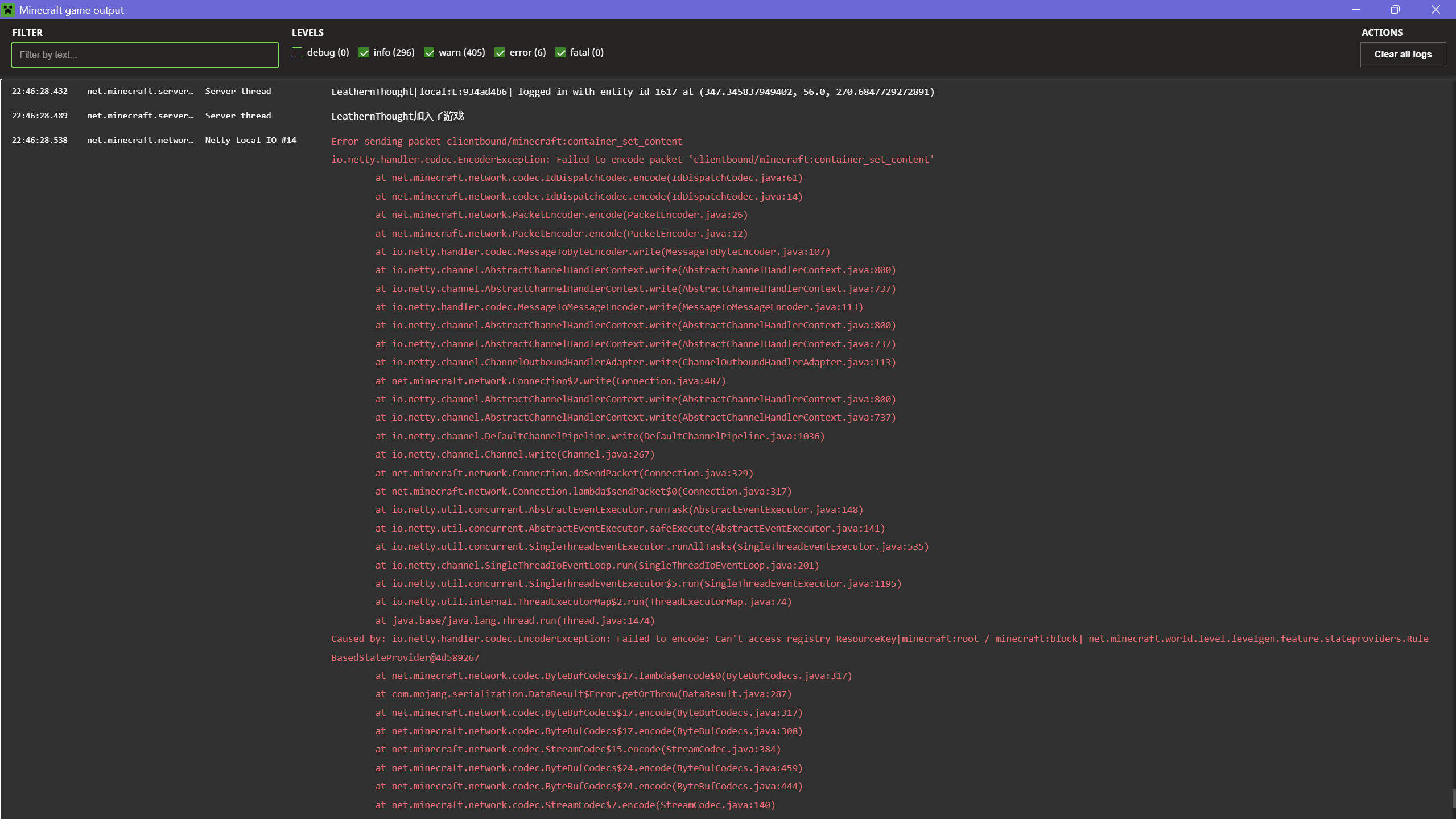Click the Connection.java:487 stack trace line

coord(550,381)
